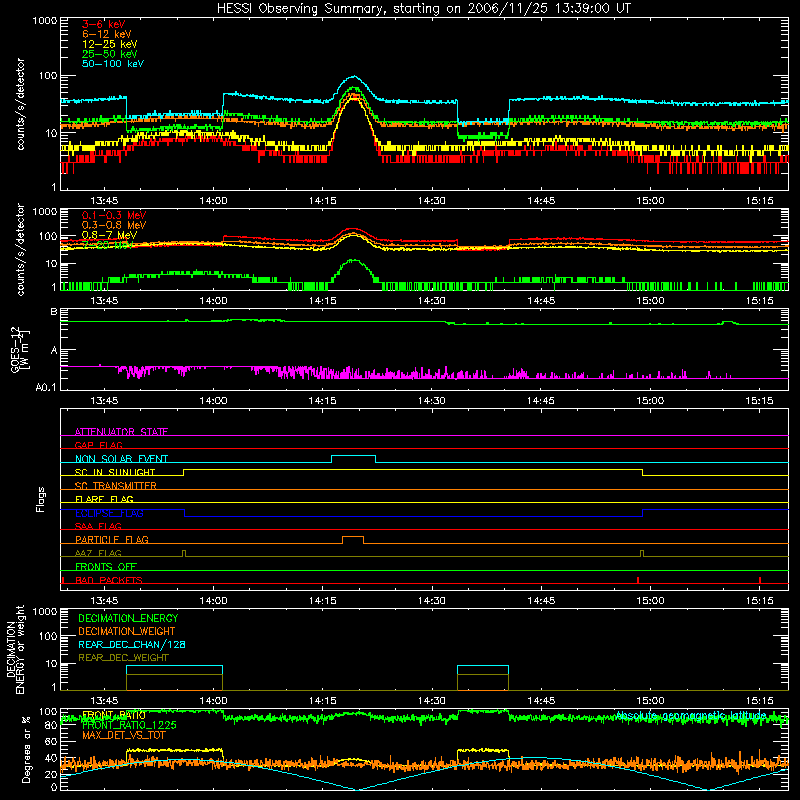800x800 pixels.
Task: Select the SC_IN_SUNLIGHT flag label
Action: click(x=115, y=472)
